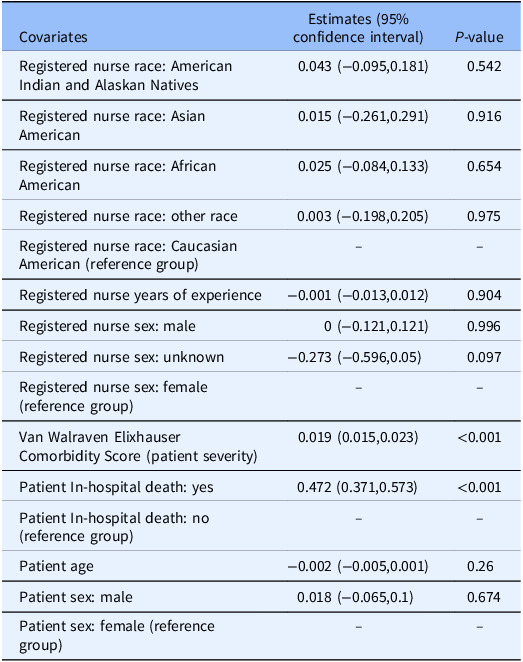This screenshot has height=662, width=523.
Task: Select the Patient age row label
Action: tap(56, 566)
